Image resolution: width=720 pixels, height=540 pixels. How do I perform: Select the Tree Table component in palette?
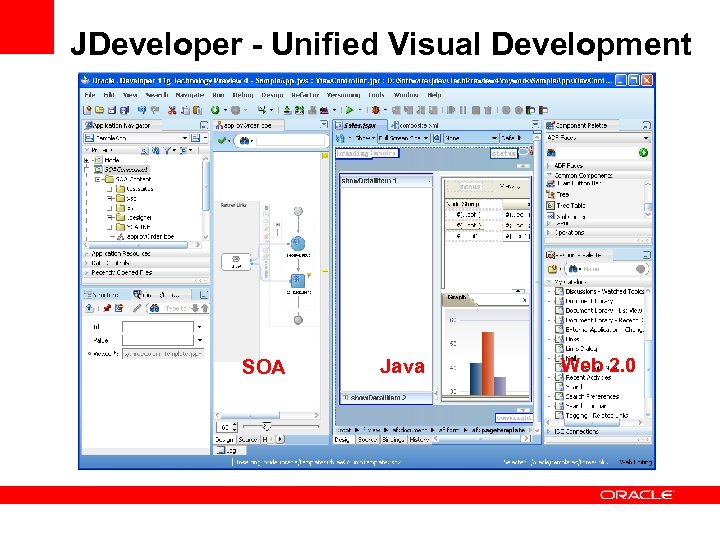(x=566, y=206)
